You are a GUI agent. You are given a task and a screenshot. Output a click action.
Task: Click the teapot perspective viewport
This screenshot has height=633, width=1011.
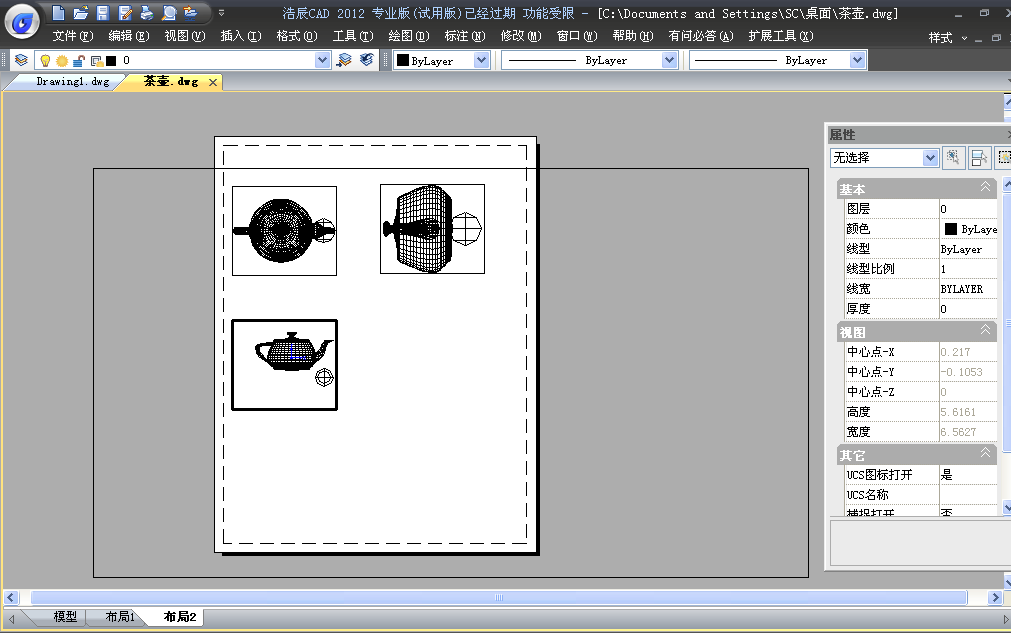pos(284,365)
